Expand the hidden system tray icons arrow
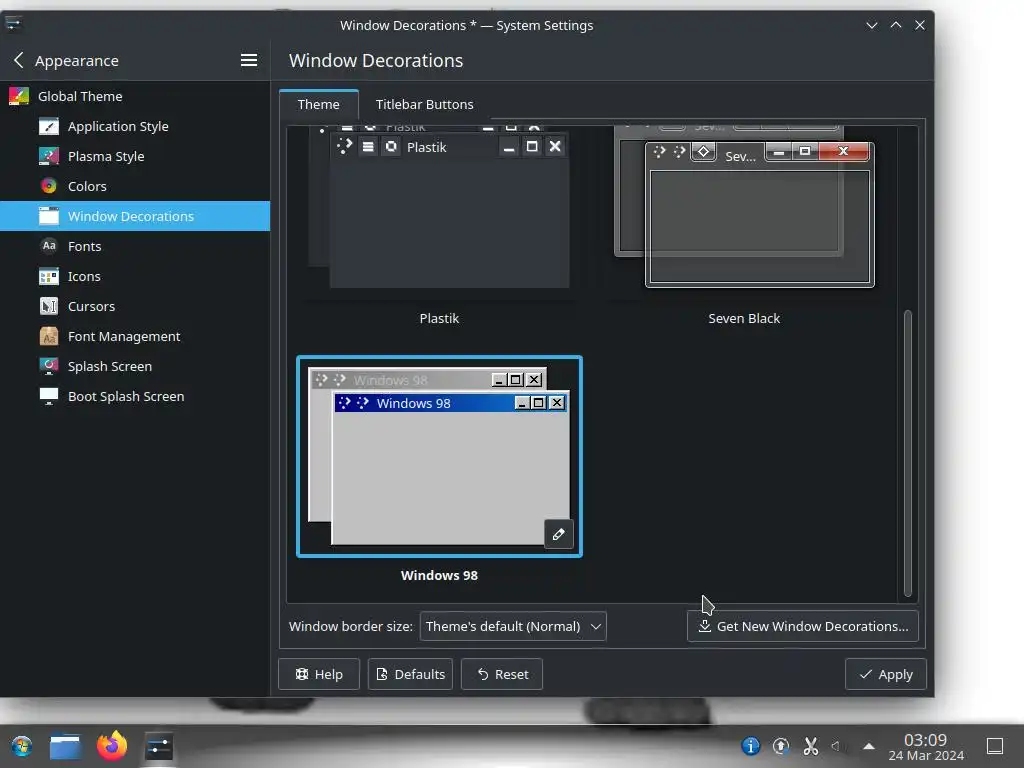Viewport: 1024px width, 768px height. (x=869, y=746)
